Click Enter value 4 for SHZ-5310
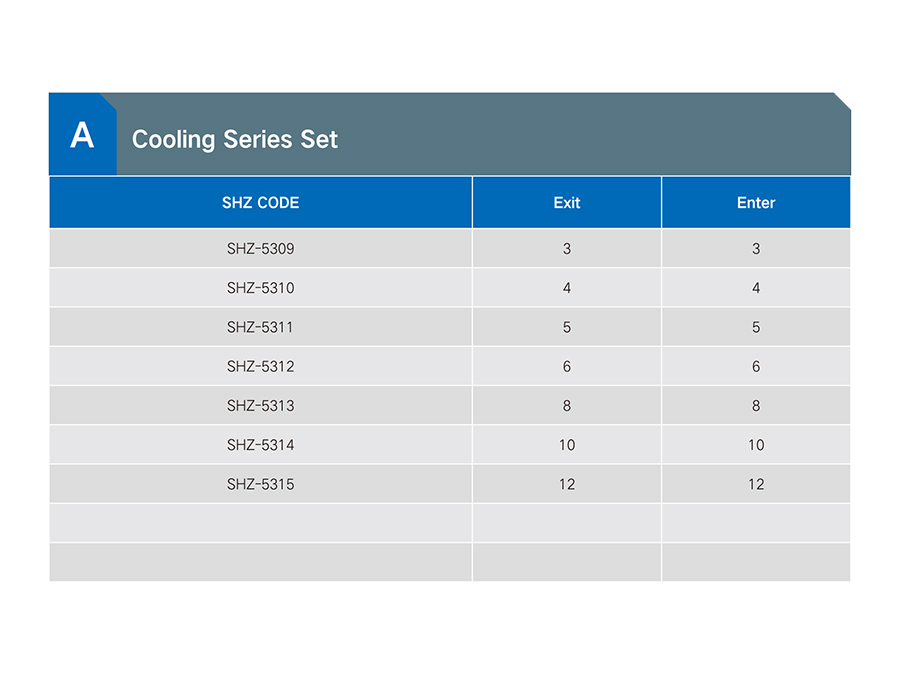Screen dimensions: 900x675 (756, 288)
